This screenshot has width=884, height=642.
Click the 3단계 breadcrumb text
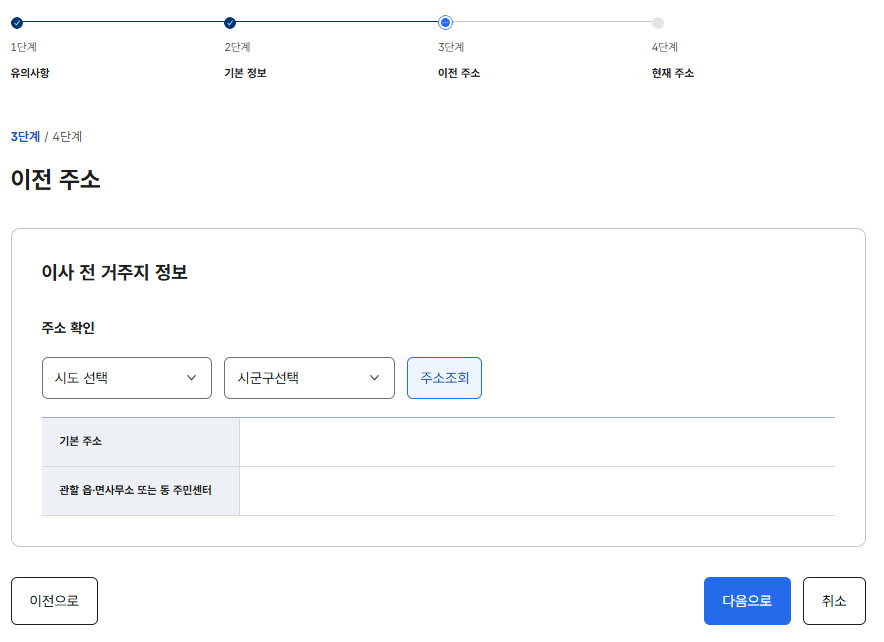pos(25,136)
